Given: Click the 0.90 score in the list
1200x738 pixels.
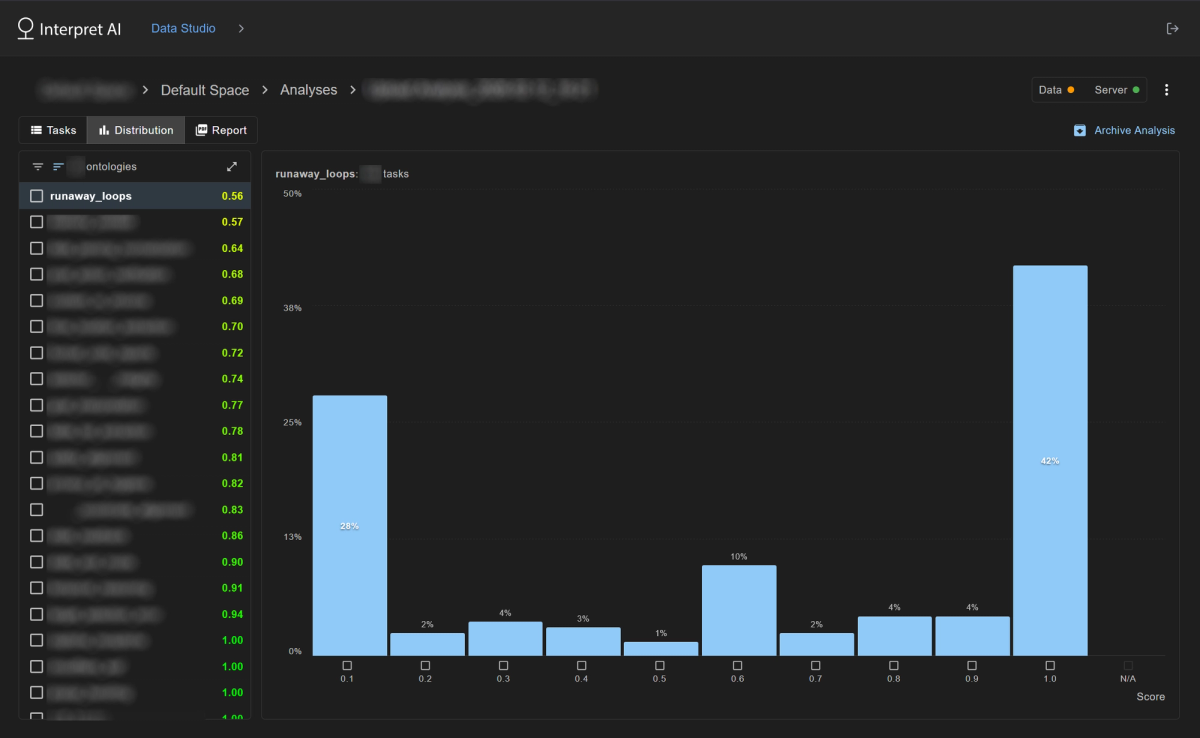Looking at the screenshot, I should pyautogui.click(x=232, y=562).
